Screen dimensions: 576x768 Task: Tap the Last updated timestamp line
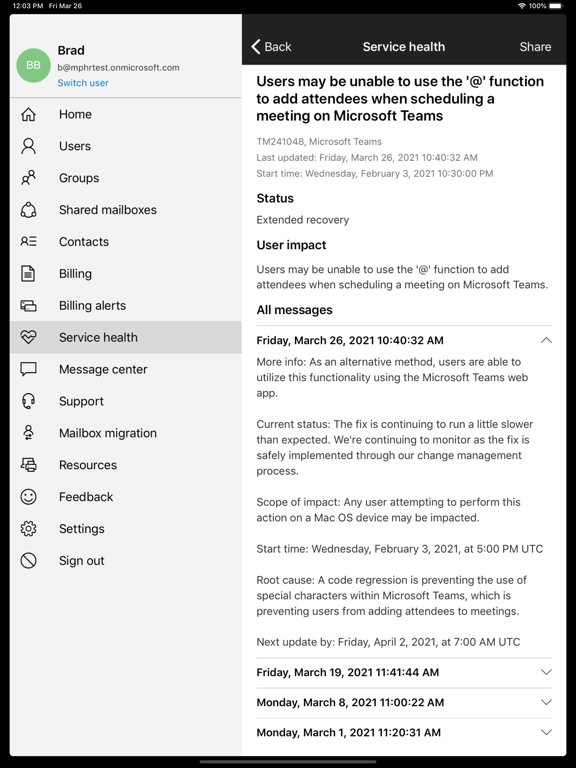[x=367, y=158]
